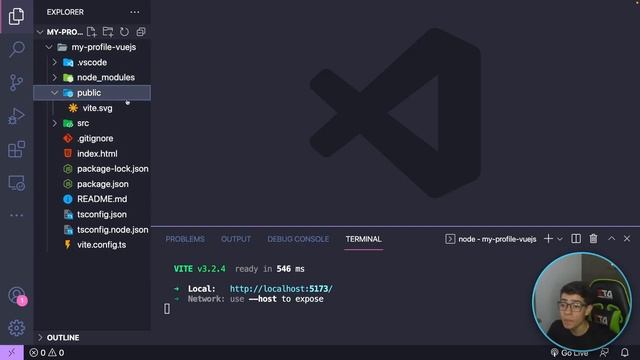The height and width of the screenshot is (360, 640).
Task: Switch to the OUTPUT tab
Action: tap(236, 239)
